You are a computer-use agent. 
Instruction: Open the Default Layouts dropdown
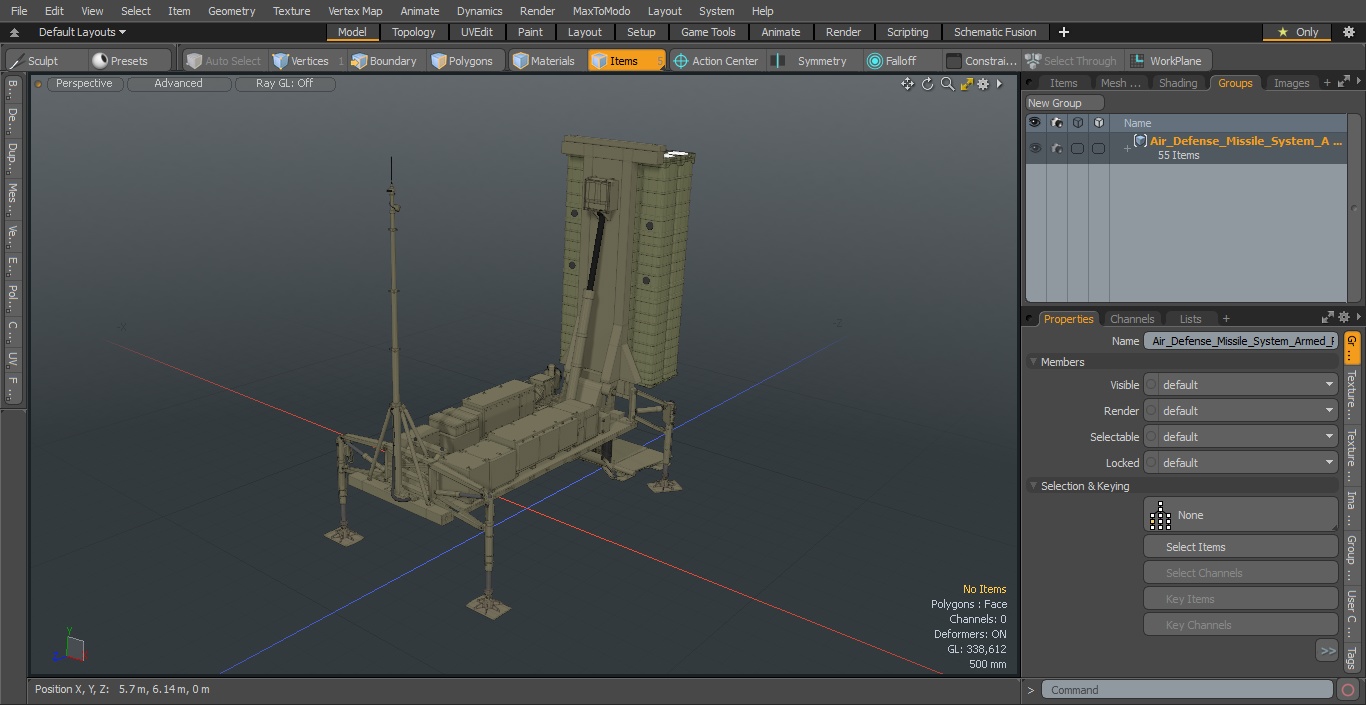[x=82, y=32]
